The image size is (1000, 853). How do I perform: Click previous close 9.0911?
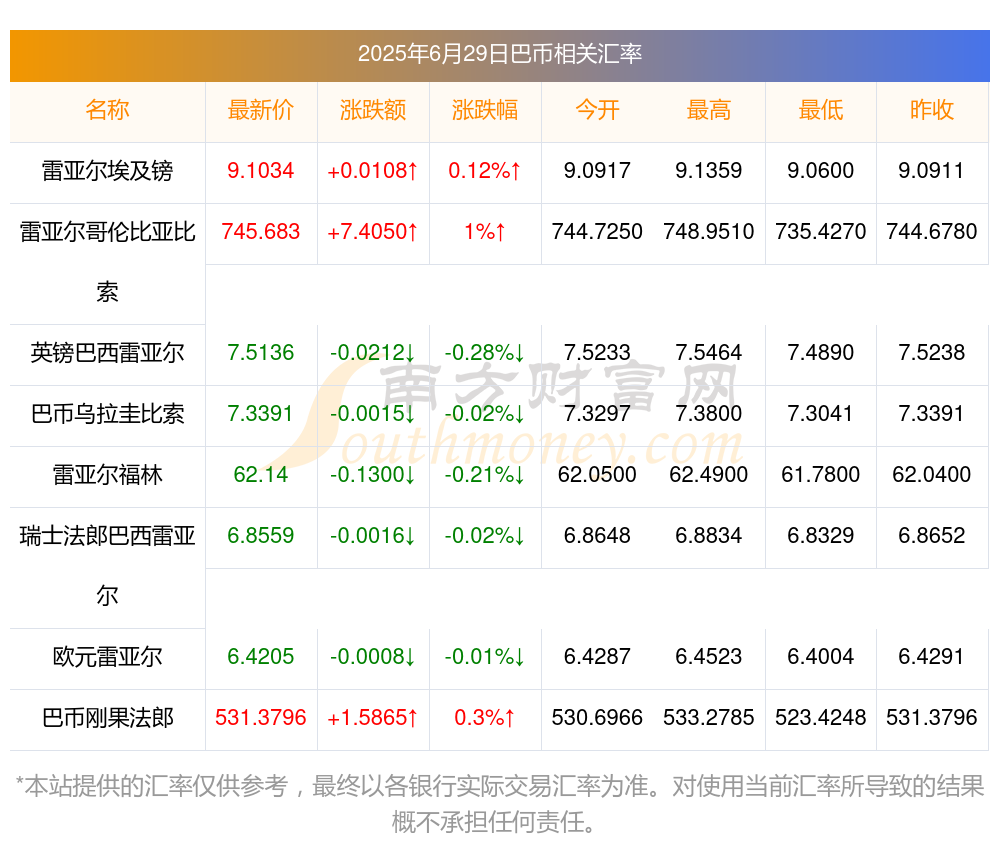coord(931,171)
